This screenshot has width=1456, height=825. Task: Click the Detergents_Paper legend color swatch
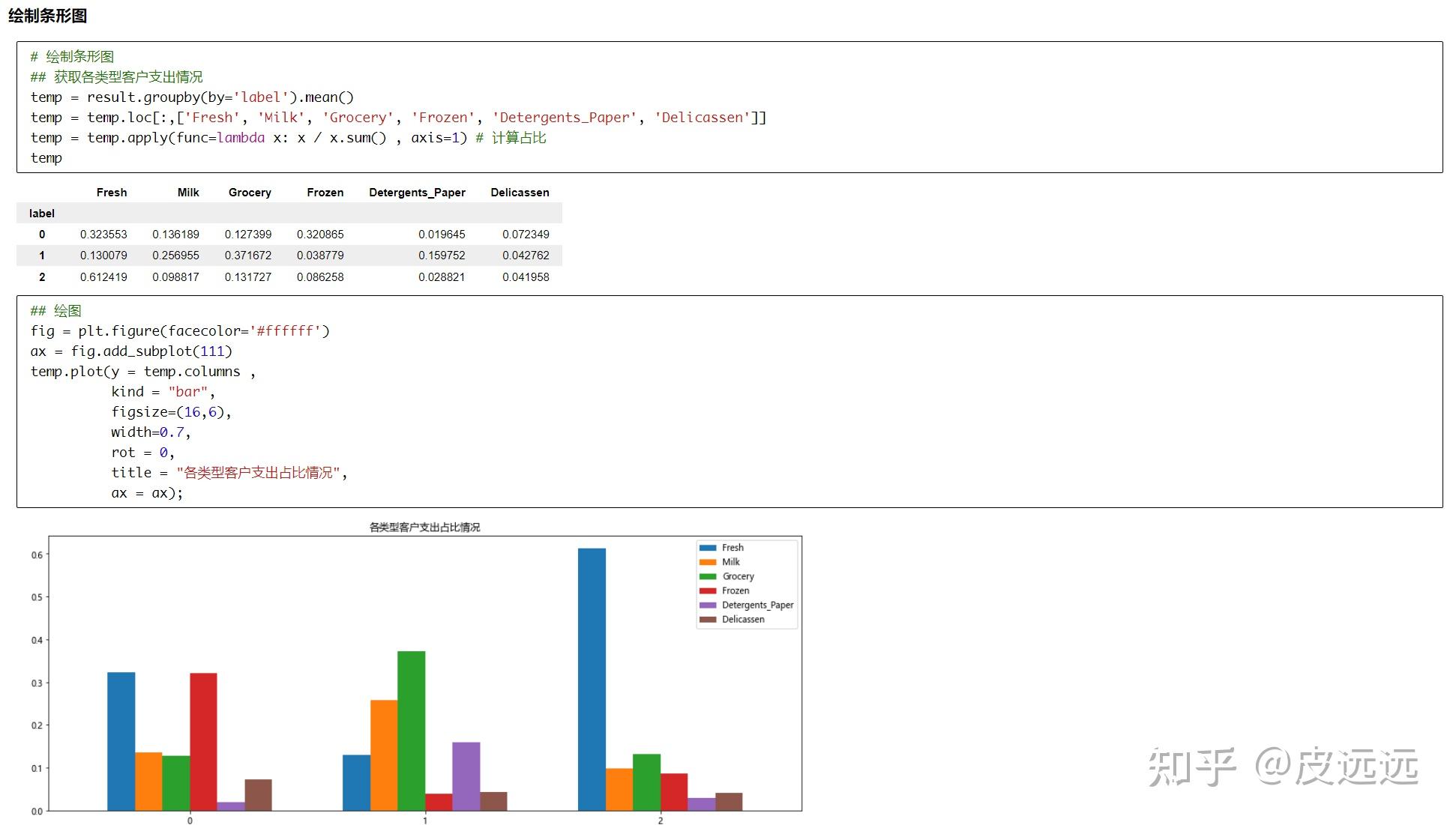[x=708, y=605]
